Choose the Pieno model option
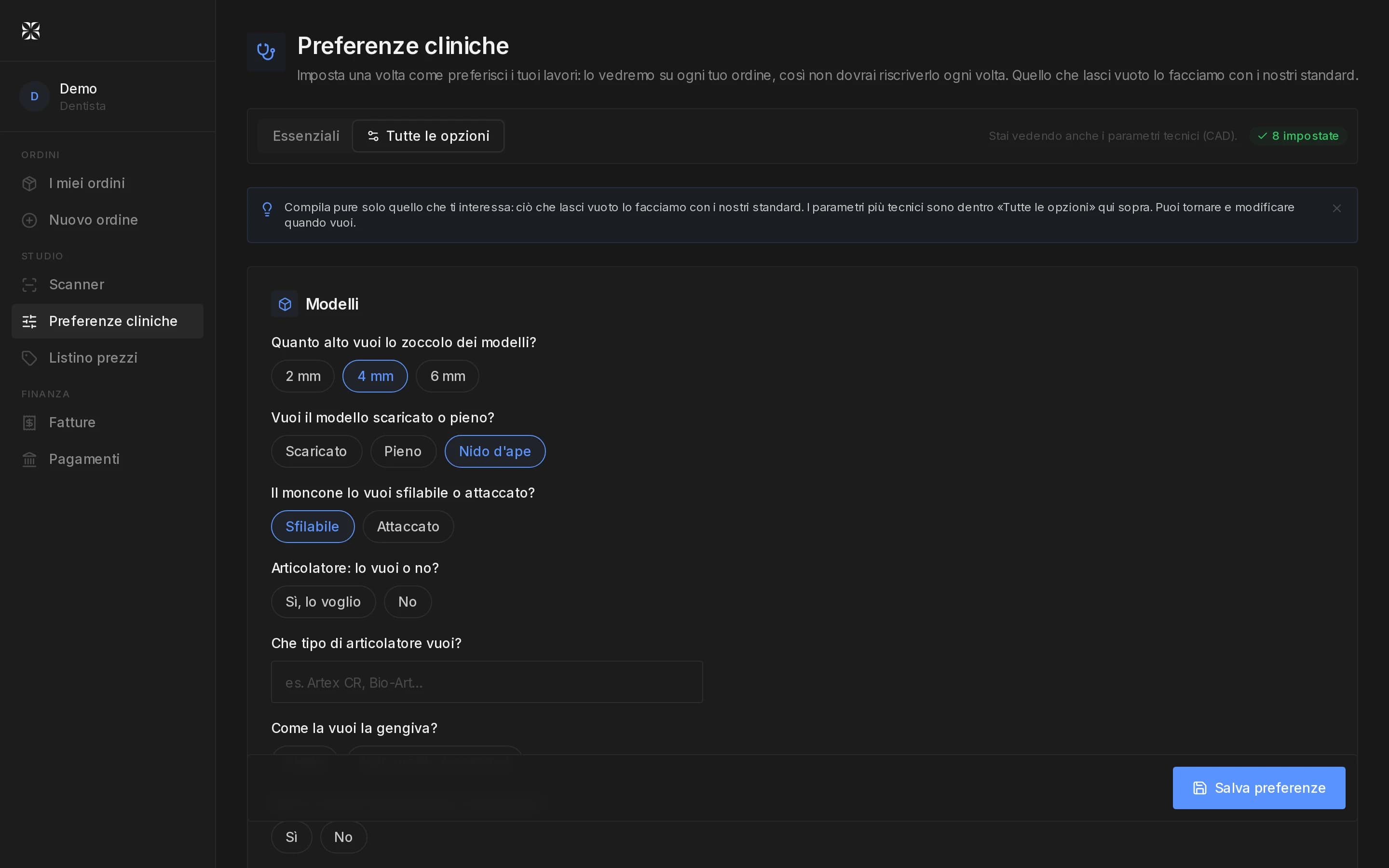Viewport: 1389px width, 868px height. point(403,451)
